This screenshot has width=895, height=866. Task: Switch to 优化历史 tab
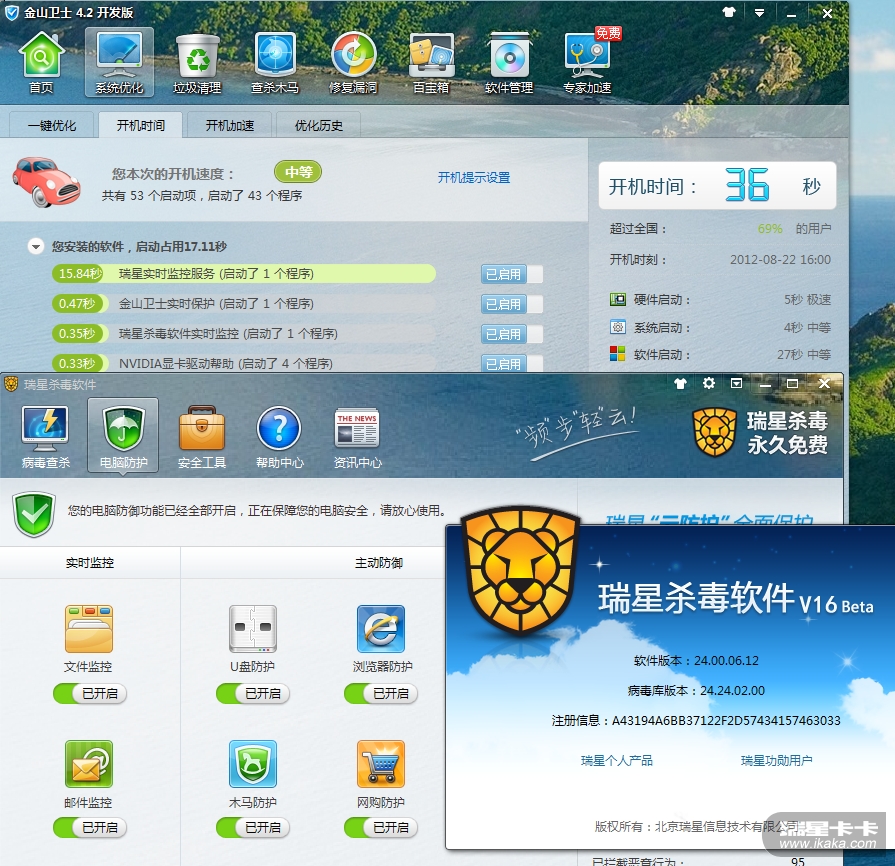(x=319, y=125)
